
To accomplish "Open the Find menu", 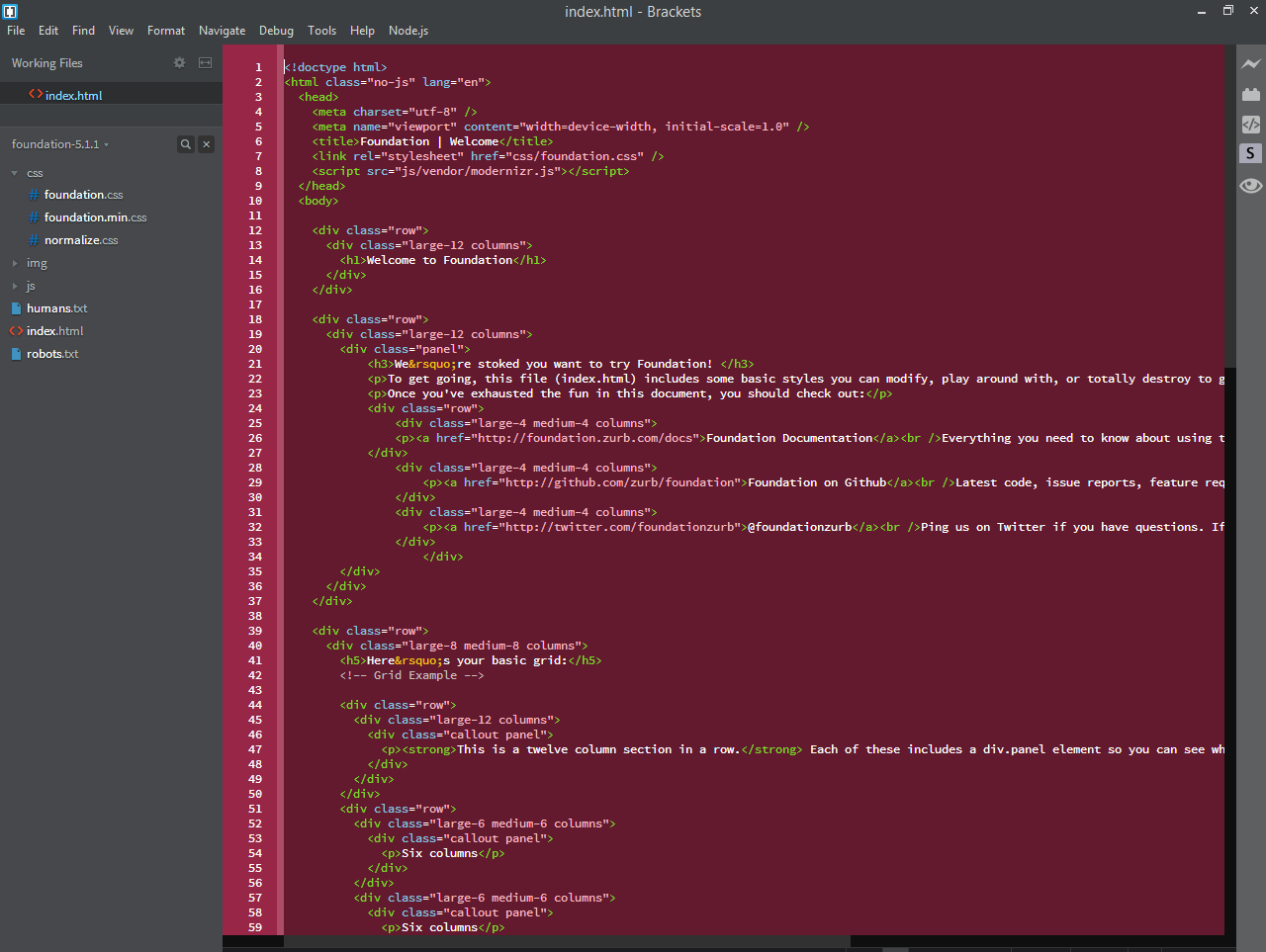I will [84, 31].
